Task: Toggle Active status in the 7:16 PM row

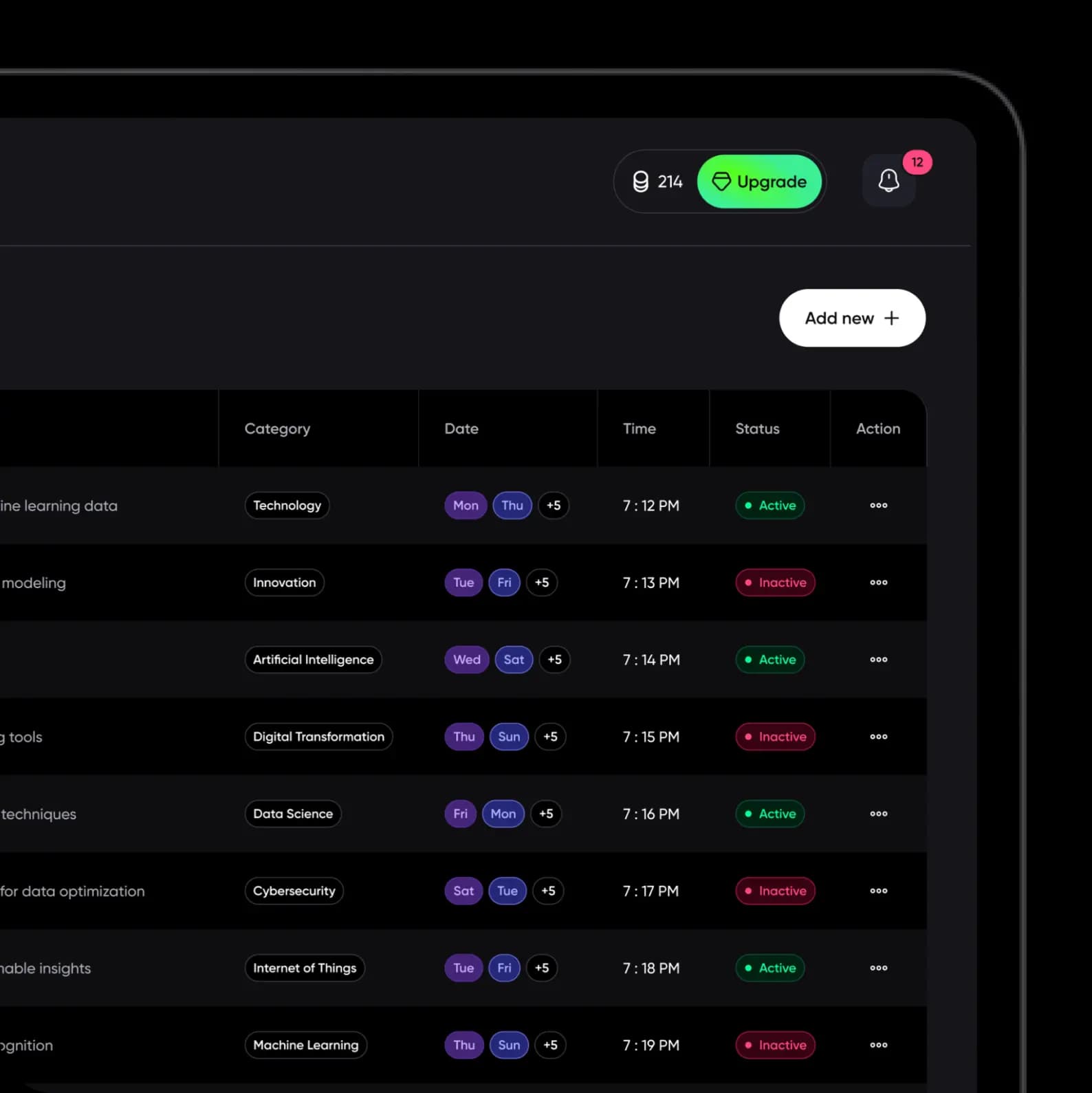Action: (770, 814)
